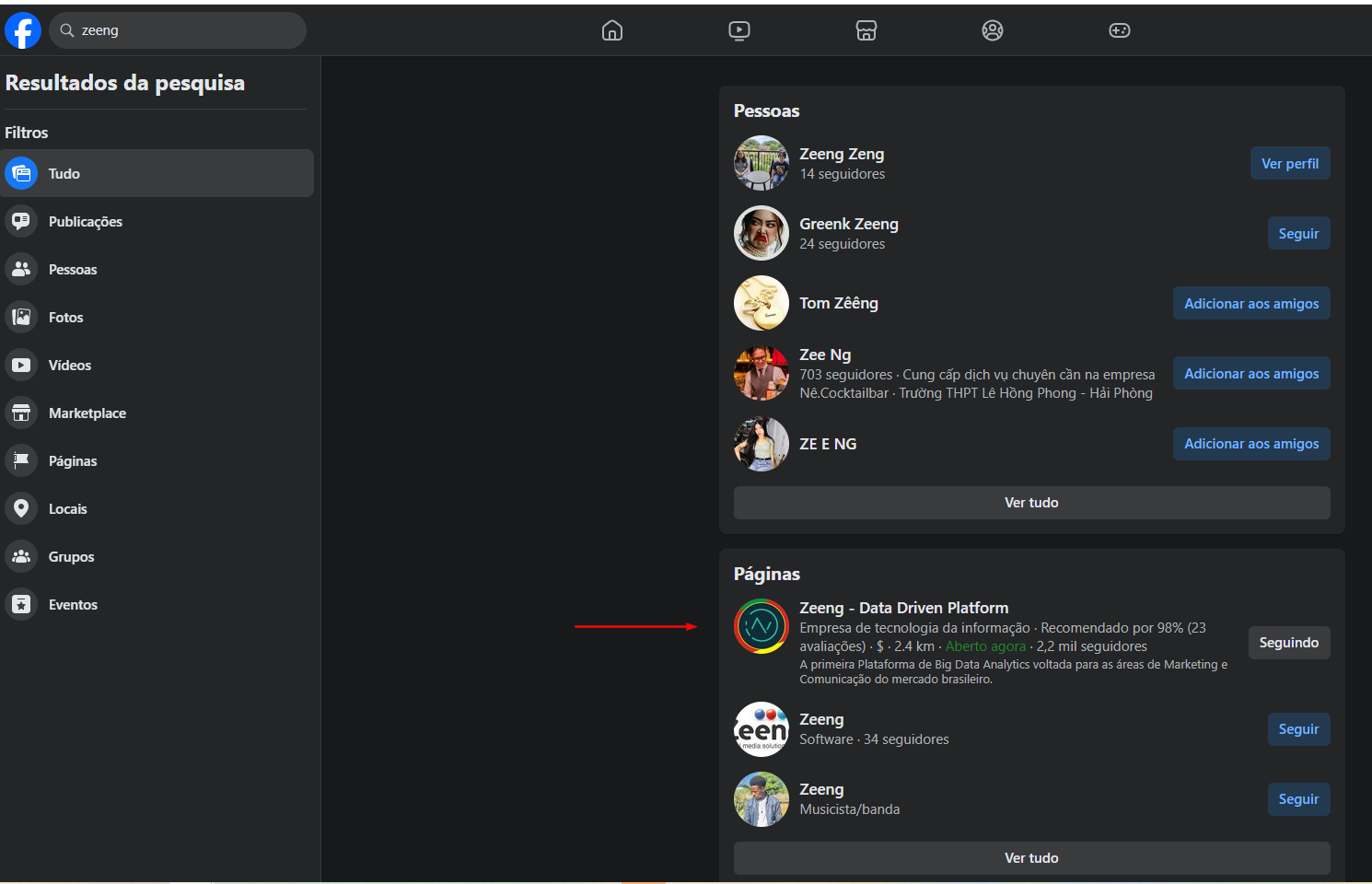Select the Fotos filter
The height and width of the screenshot is (884, 1372).
(x=65, y=318)
